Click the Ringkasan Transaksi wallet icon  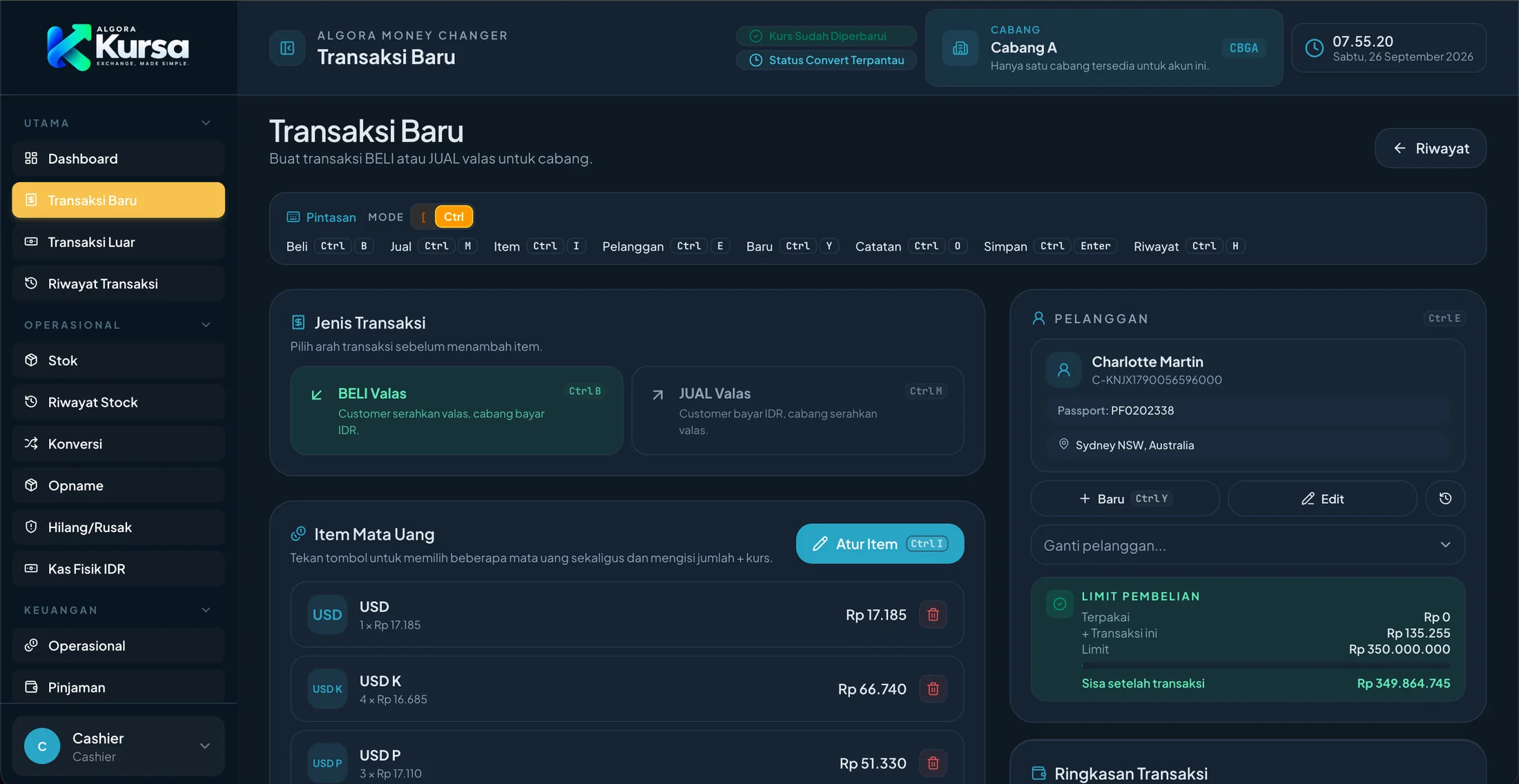1038,773
